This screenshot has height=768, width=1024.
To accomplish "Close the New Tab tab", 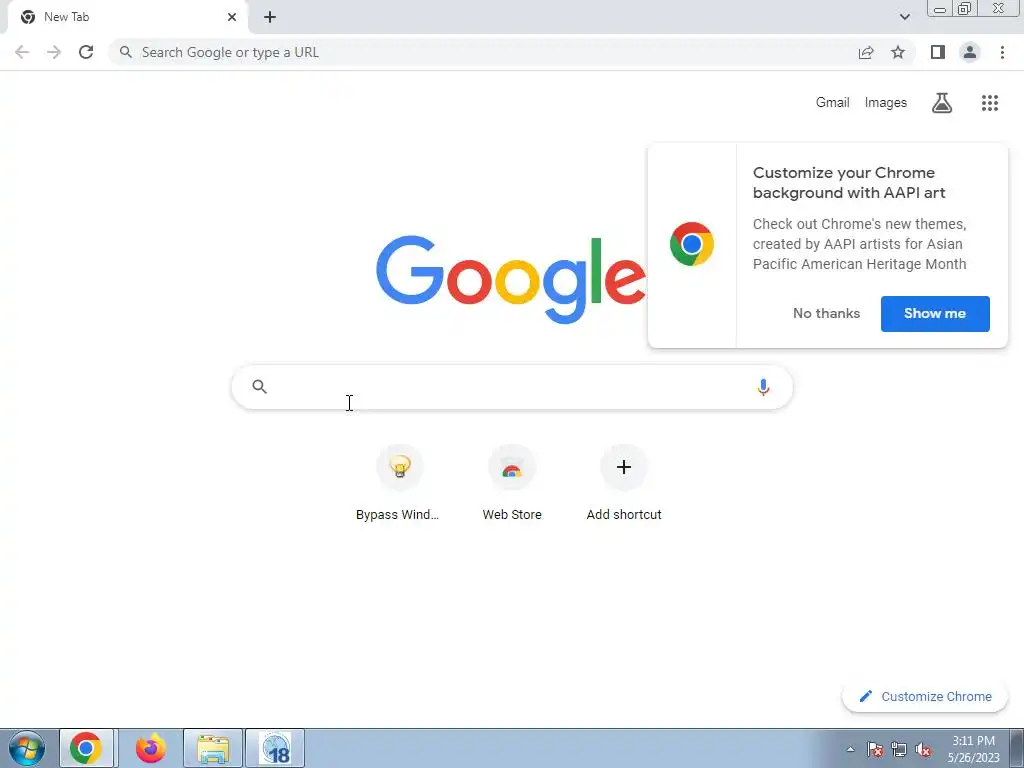I will click(x=232, y=17).
